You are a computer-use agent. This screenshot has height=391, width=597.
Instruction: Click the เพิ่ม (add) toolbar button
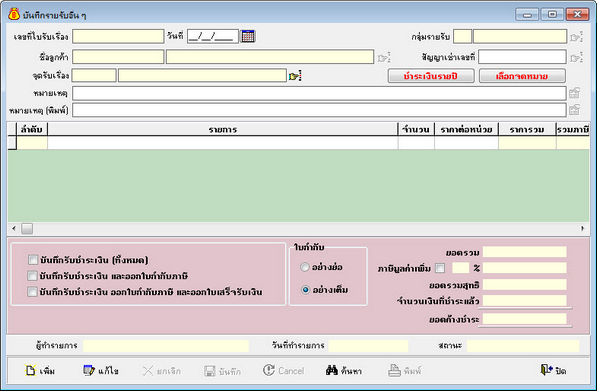(x=40, y=370)
